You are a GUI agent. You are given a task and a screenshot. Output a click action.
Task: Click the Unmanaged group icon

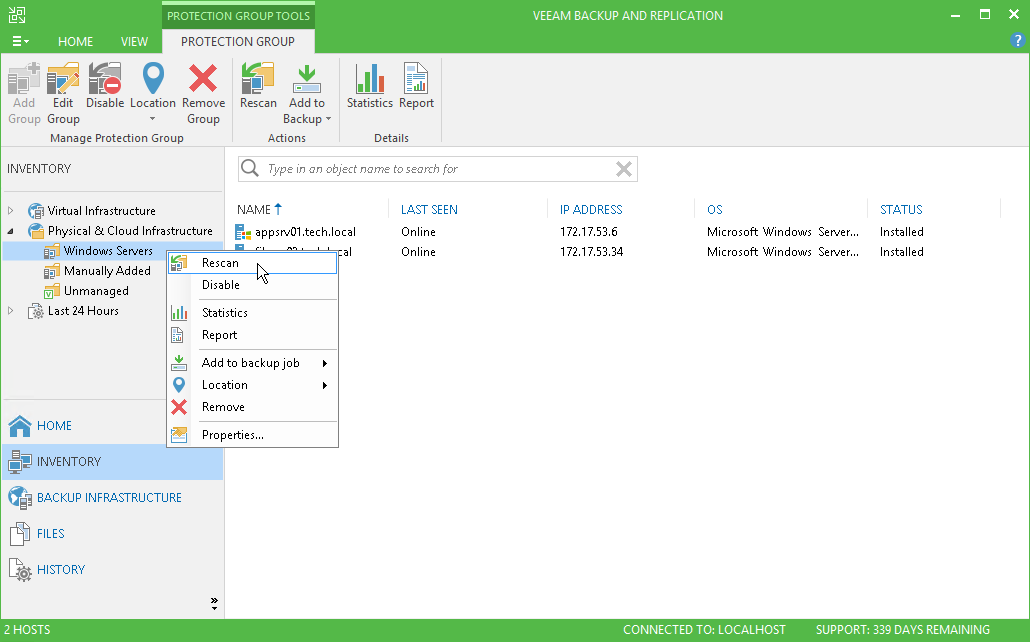point(52,291)
